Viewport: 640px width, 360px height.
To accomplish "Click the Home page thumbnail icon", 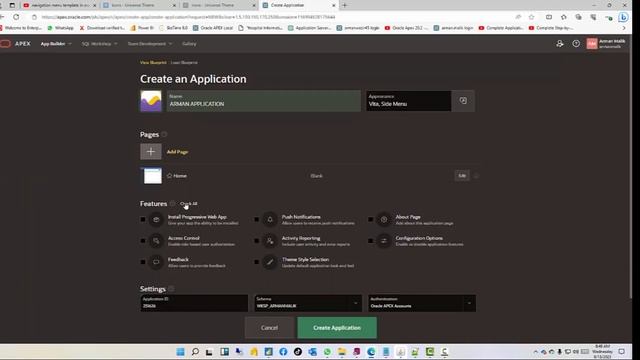I will [x=152, y=176].
